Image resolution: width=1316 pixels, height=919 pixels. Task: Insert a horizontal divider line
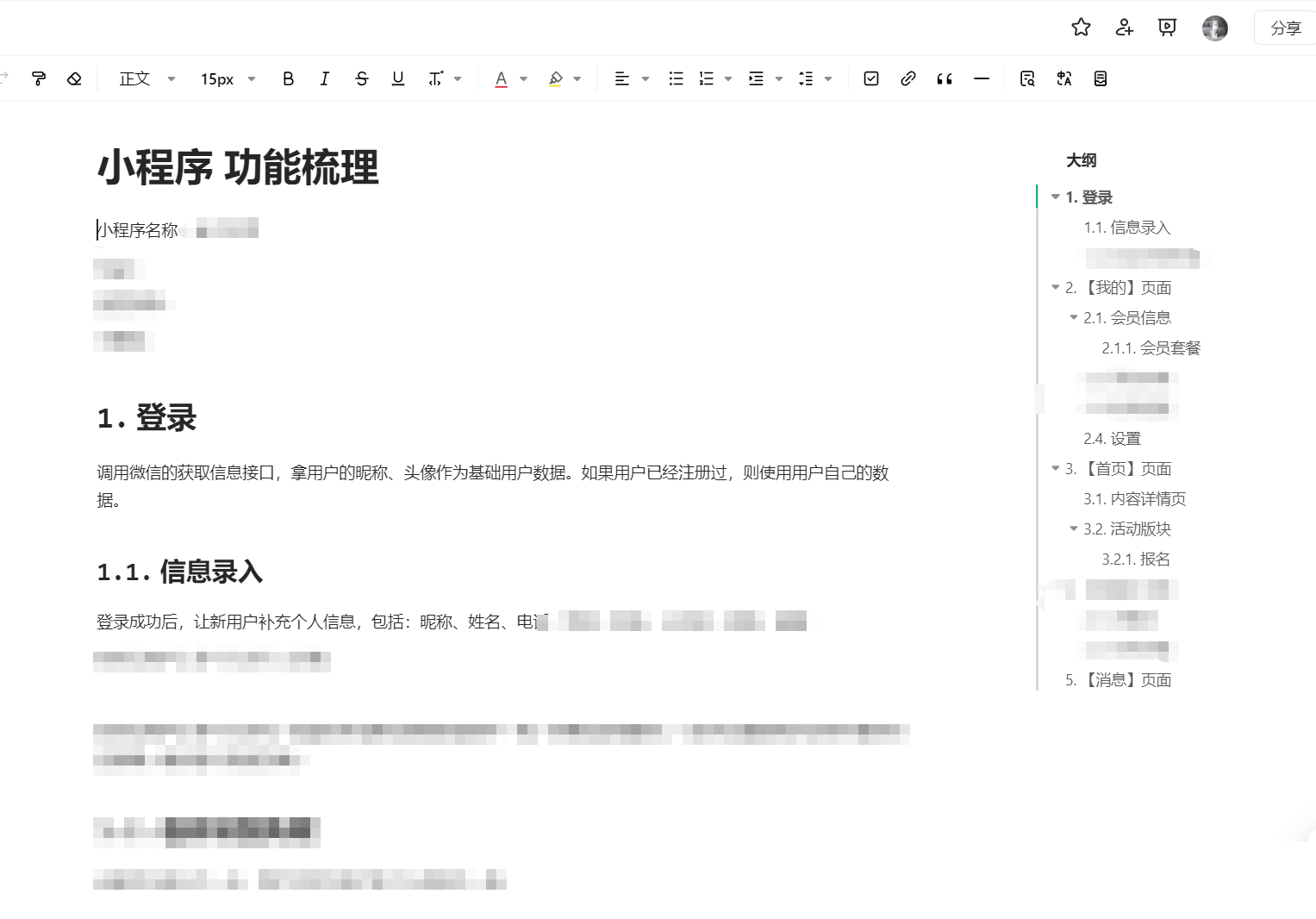tap(982, 78)
